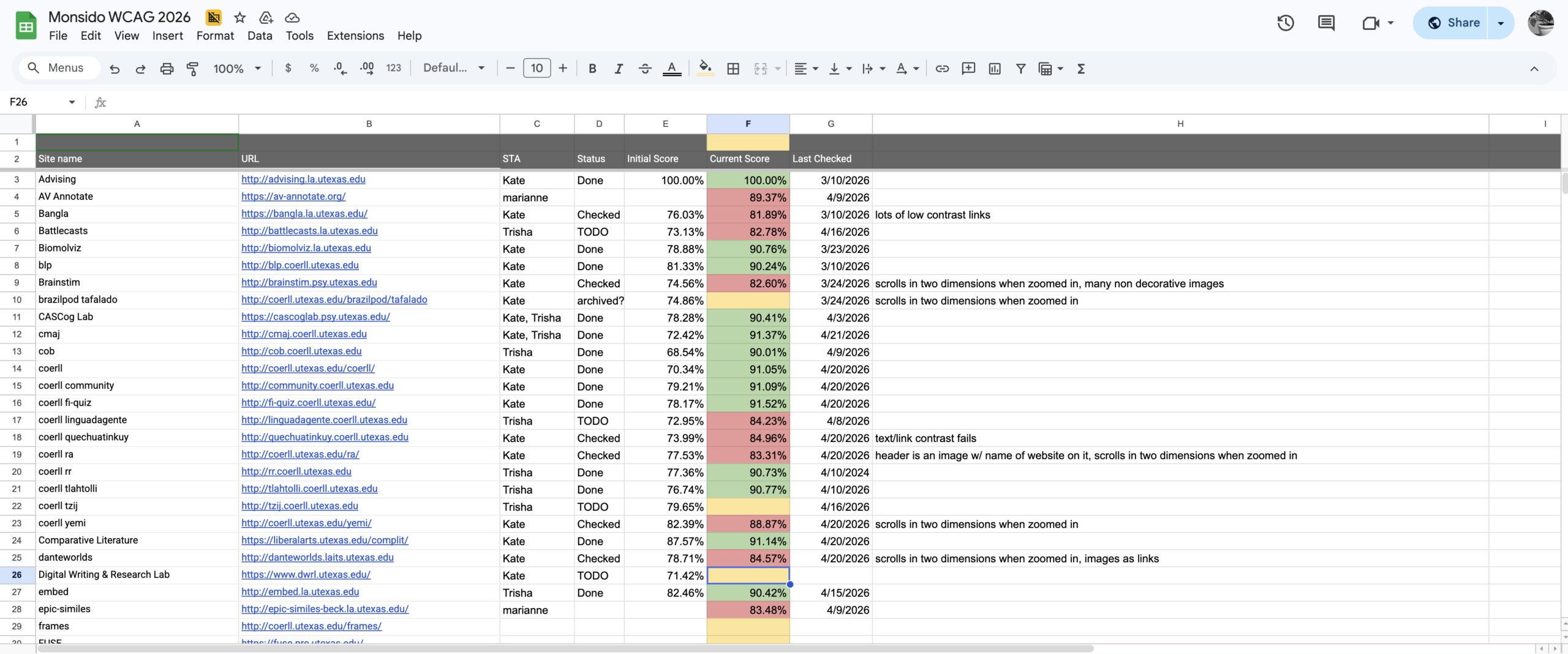Click the Print icon
The height and width of the screenshot is (654, 1568).
167,69
